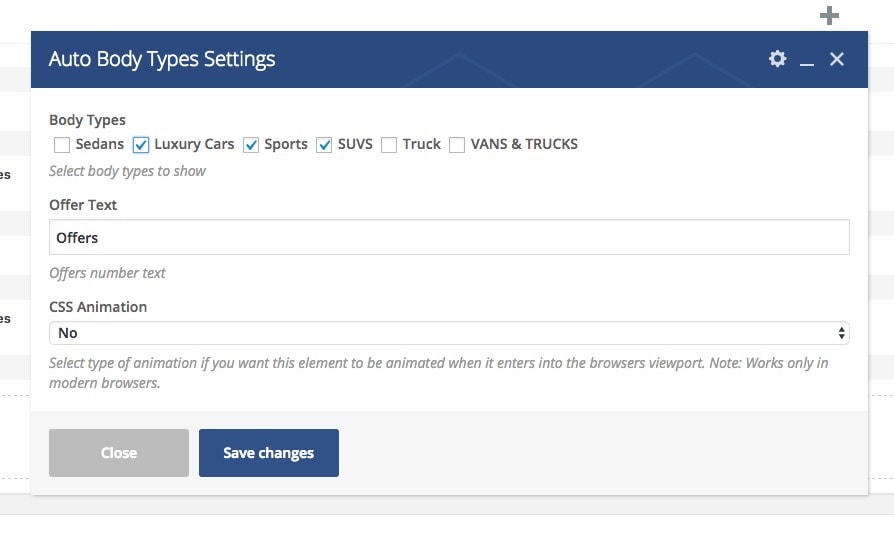Minimize the Auto Body Types Settings panel
Image resolution: width=894 pixels, height=540 pixels.
[x=807, y=59]
